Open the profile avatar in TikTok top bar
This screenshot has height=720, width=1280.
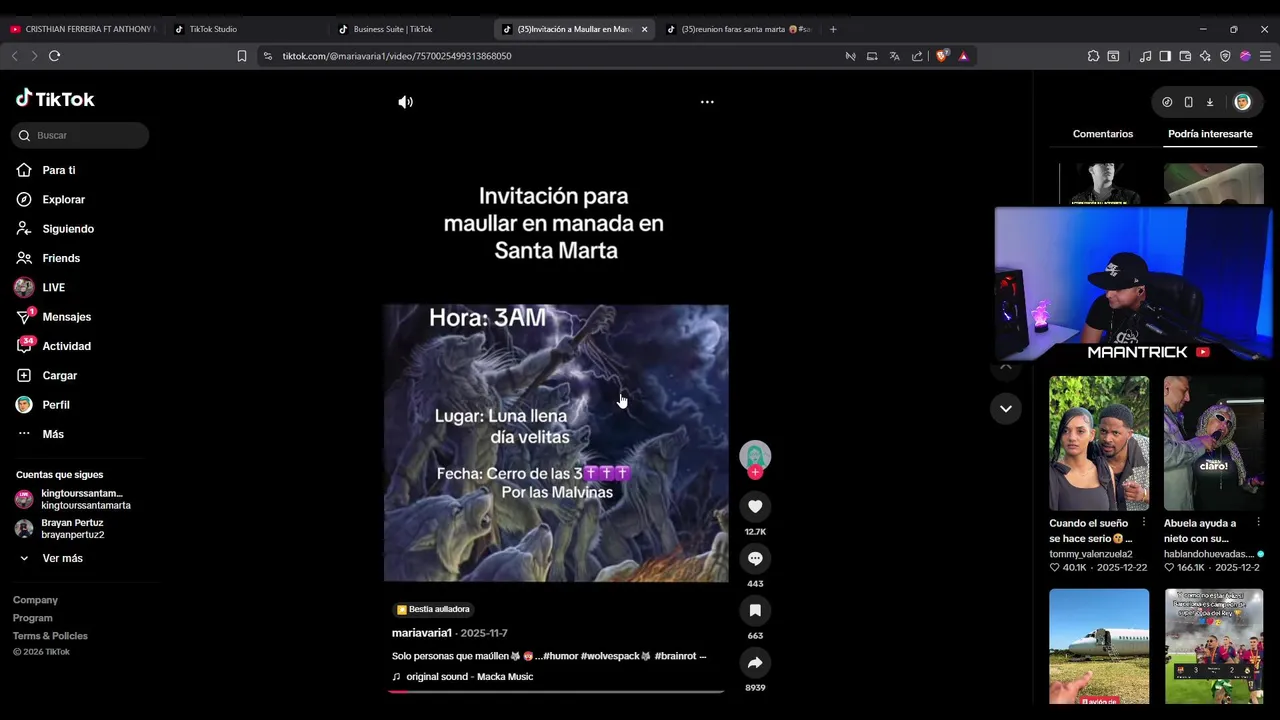pos(1242,102)
